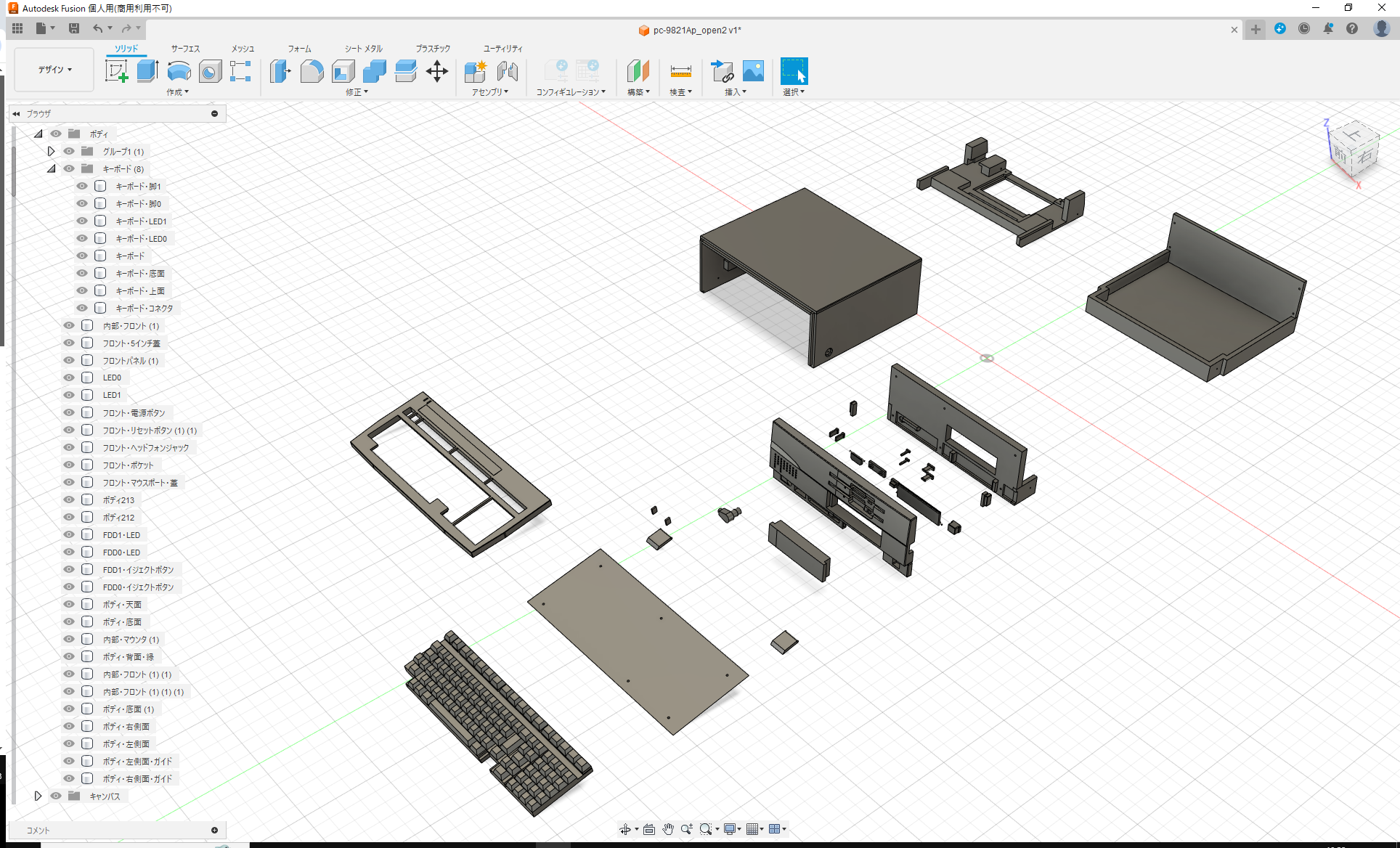Undo the last action
Viewport: 1400px width, 848px height.
[x=99, y=28]
